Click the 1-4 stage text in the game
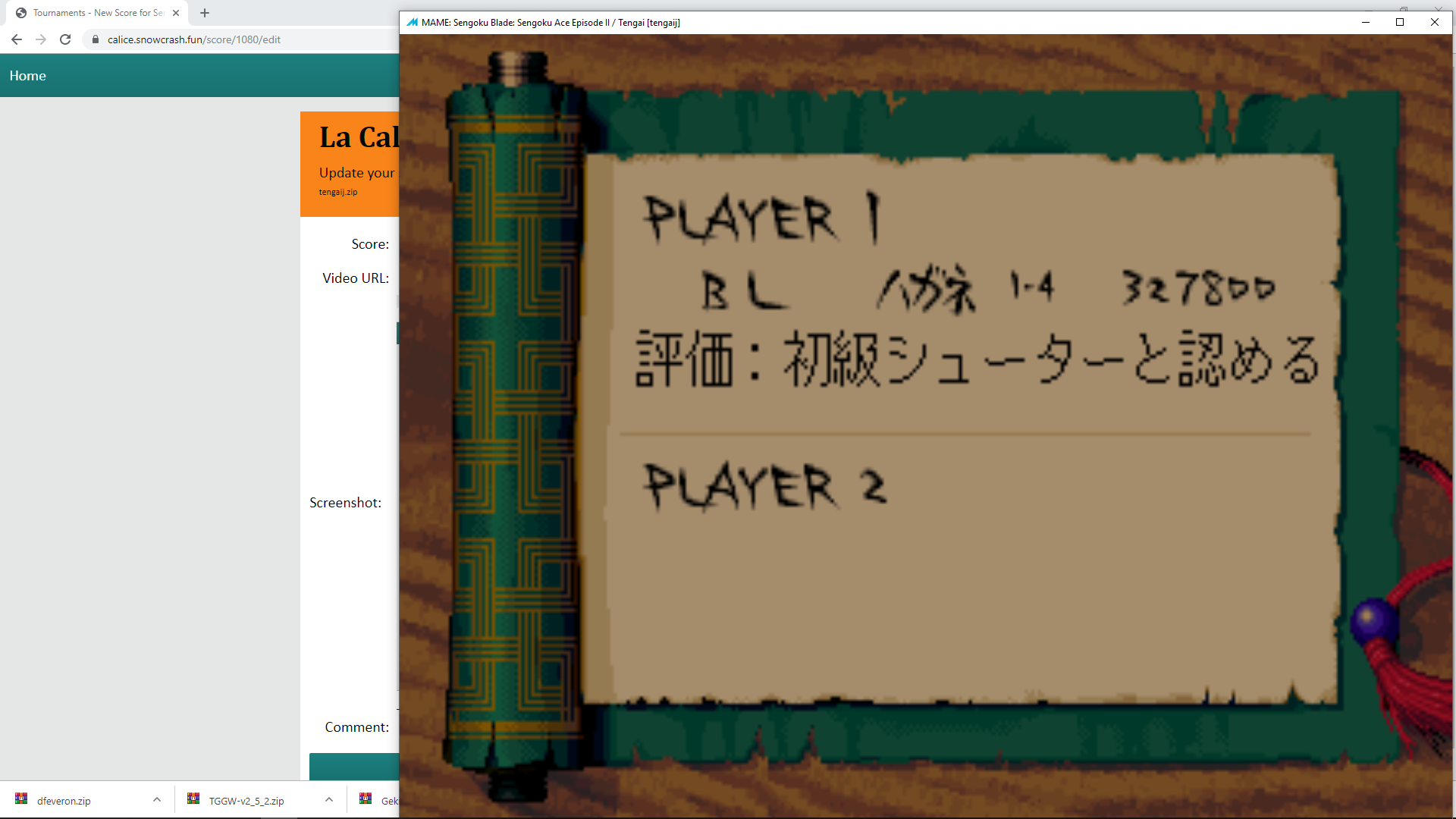This screenshot has height=819, width=1456. click(1032, 287)
